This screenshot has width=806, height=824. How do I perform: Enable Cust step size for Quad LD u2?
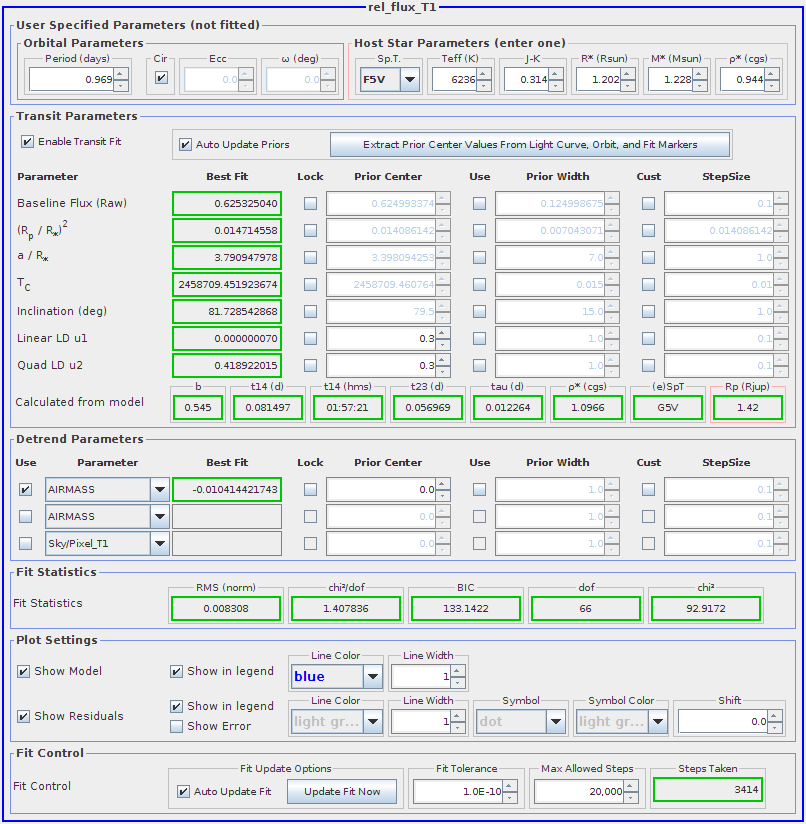648,365
